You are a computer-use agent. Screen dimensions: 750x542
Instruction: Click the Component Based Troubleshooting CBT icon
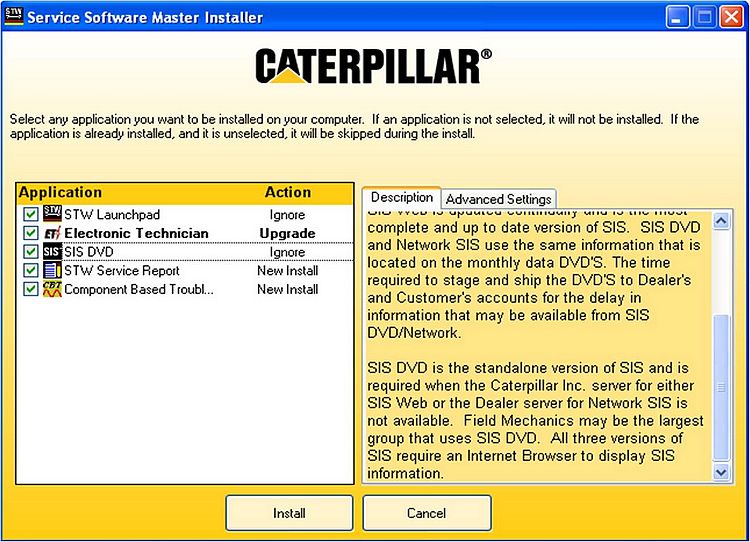pyautogui.click(x=52, y=289)
